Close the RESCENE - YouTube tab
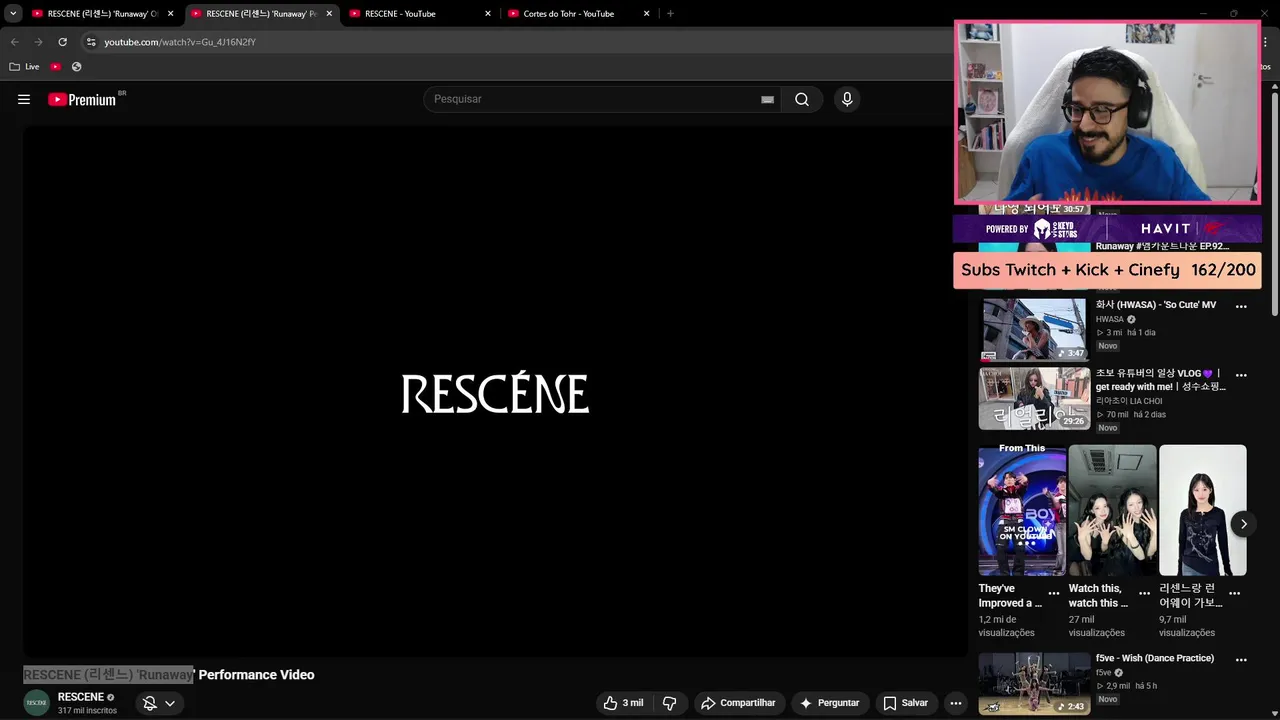1280x720 pixels. pyautogui.click(x=488, y=14)
